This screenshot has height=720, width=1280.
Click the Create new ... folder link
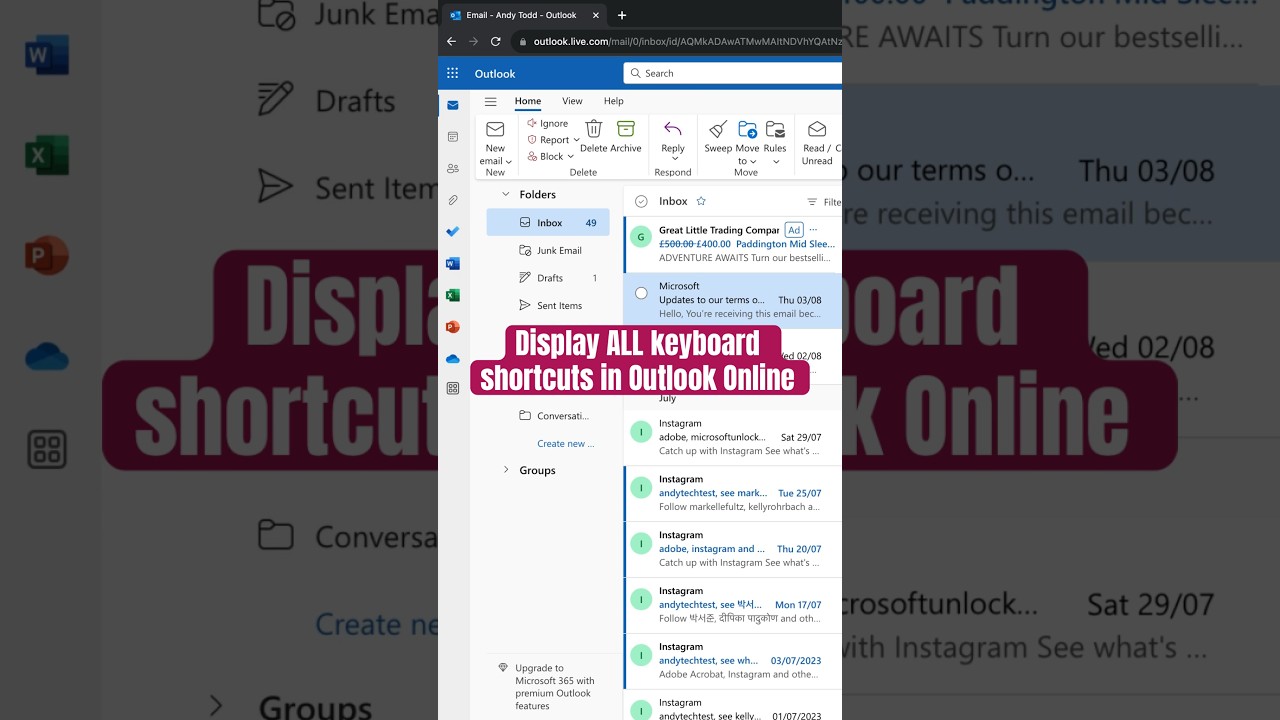point(566,444)
